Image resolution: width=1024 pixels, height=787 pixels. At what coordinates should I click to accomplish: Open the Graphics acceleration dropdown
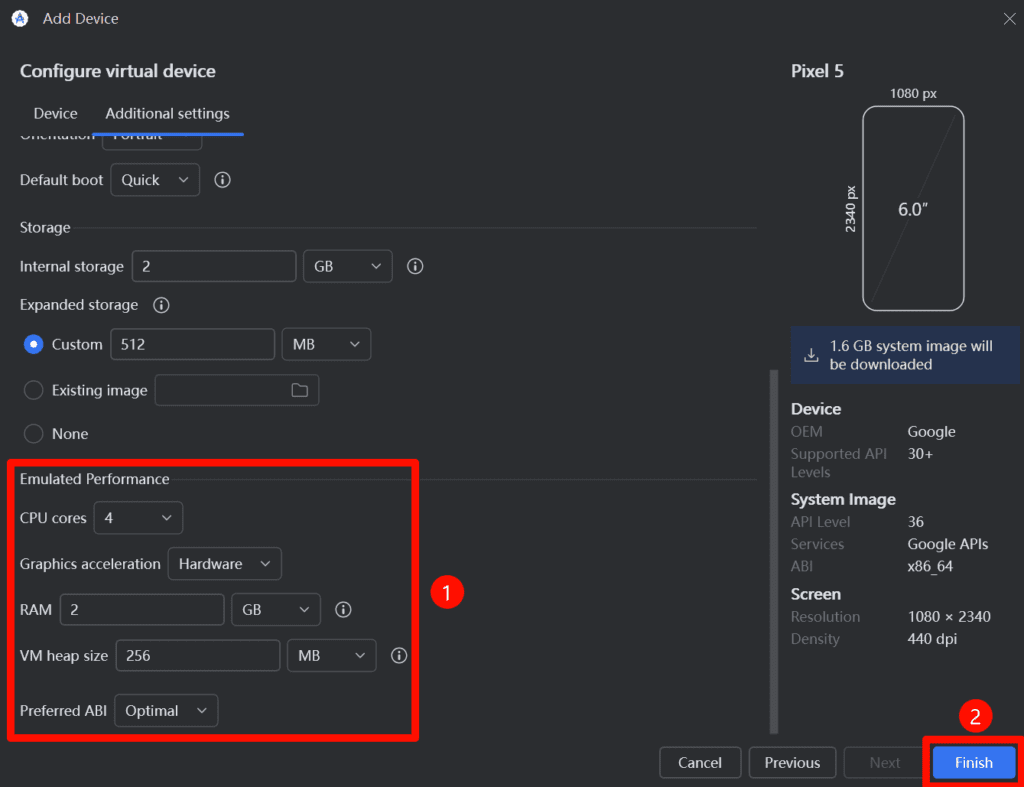tap(224, 564)
